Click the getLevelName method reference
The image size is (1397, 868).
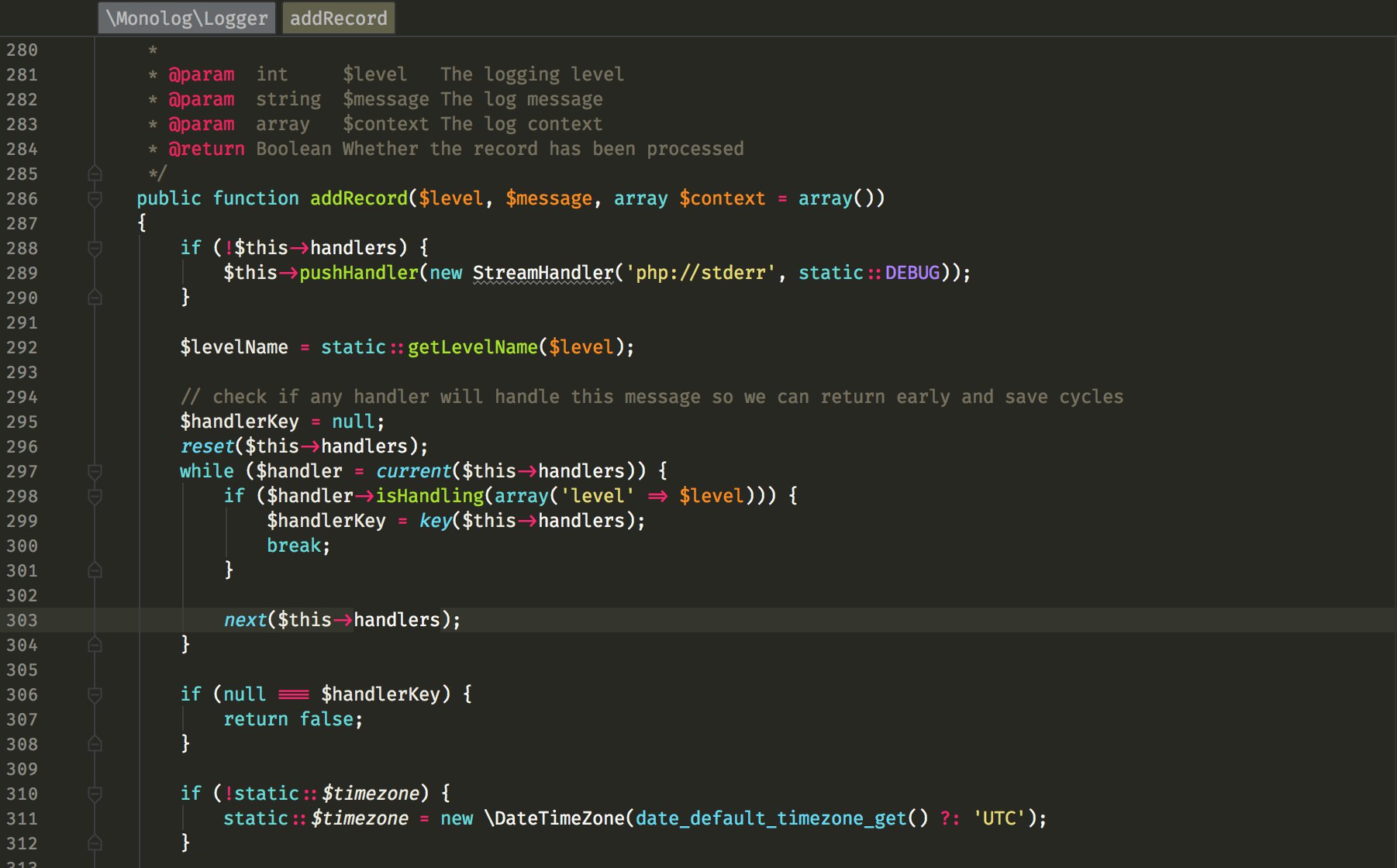coord(471,347)
